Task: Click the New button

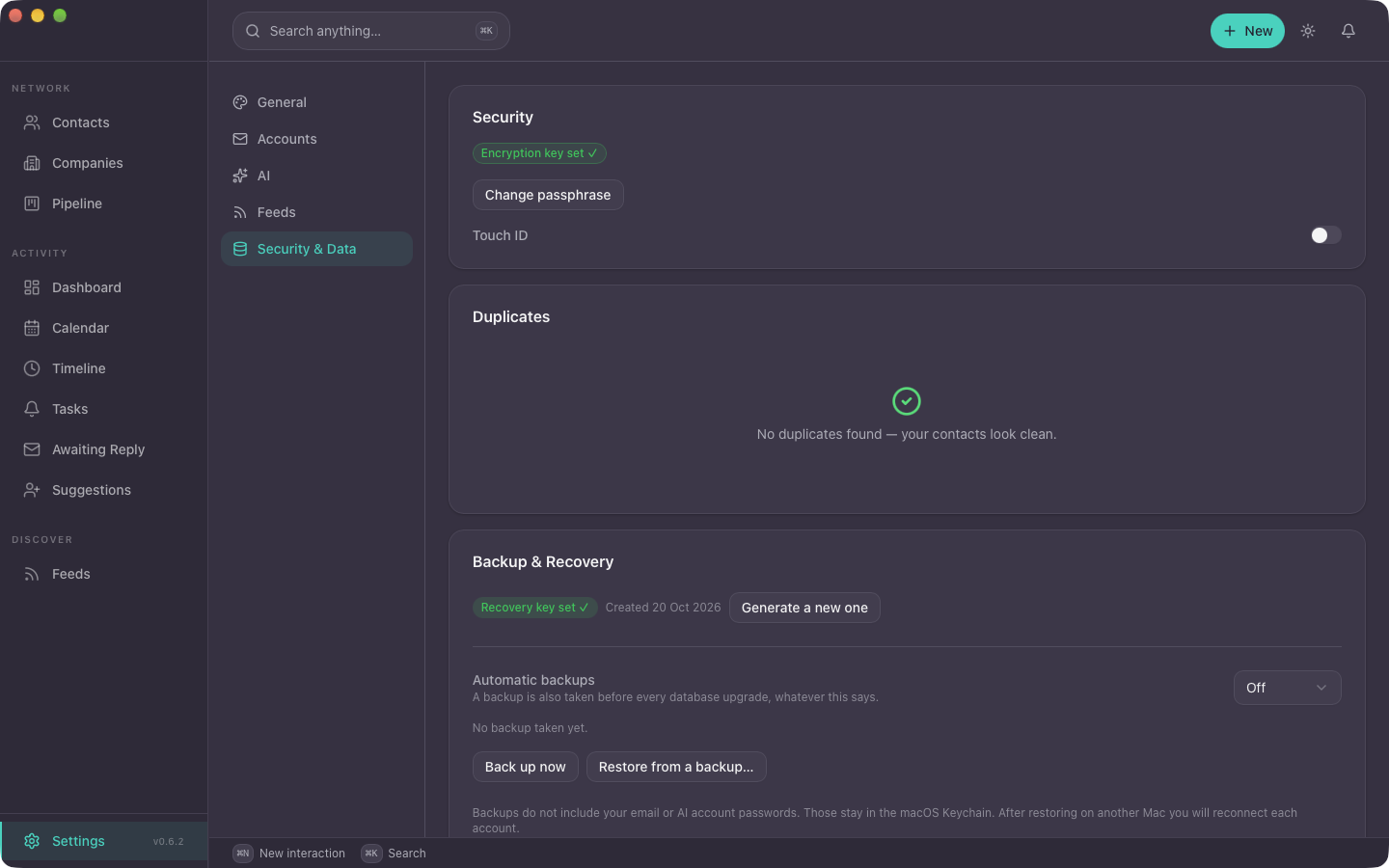Action: coord(1247,31)
